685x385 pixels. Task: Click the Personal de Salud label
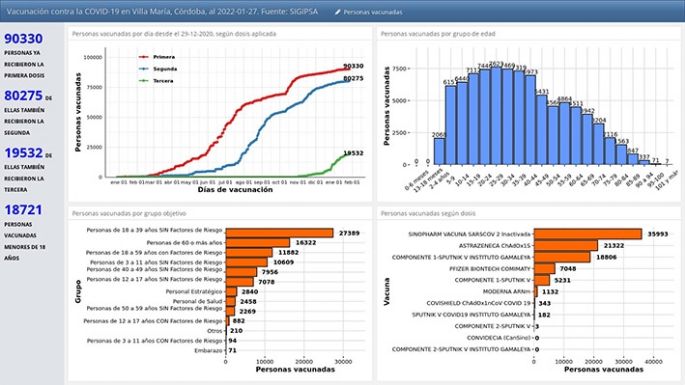tap(198, 302)
